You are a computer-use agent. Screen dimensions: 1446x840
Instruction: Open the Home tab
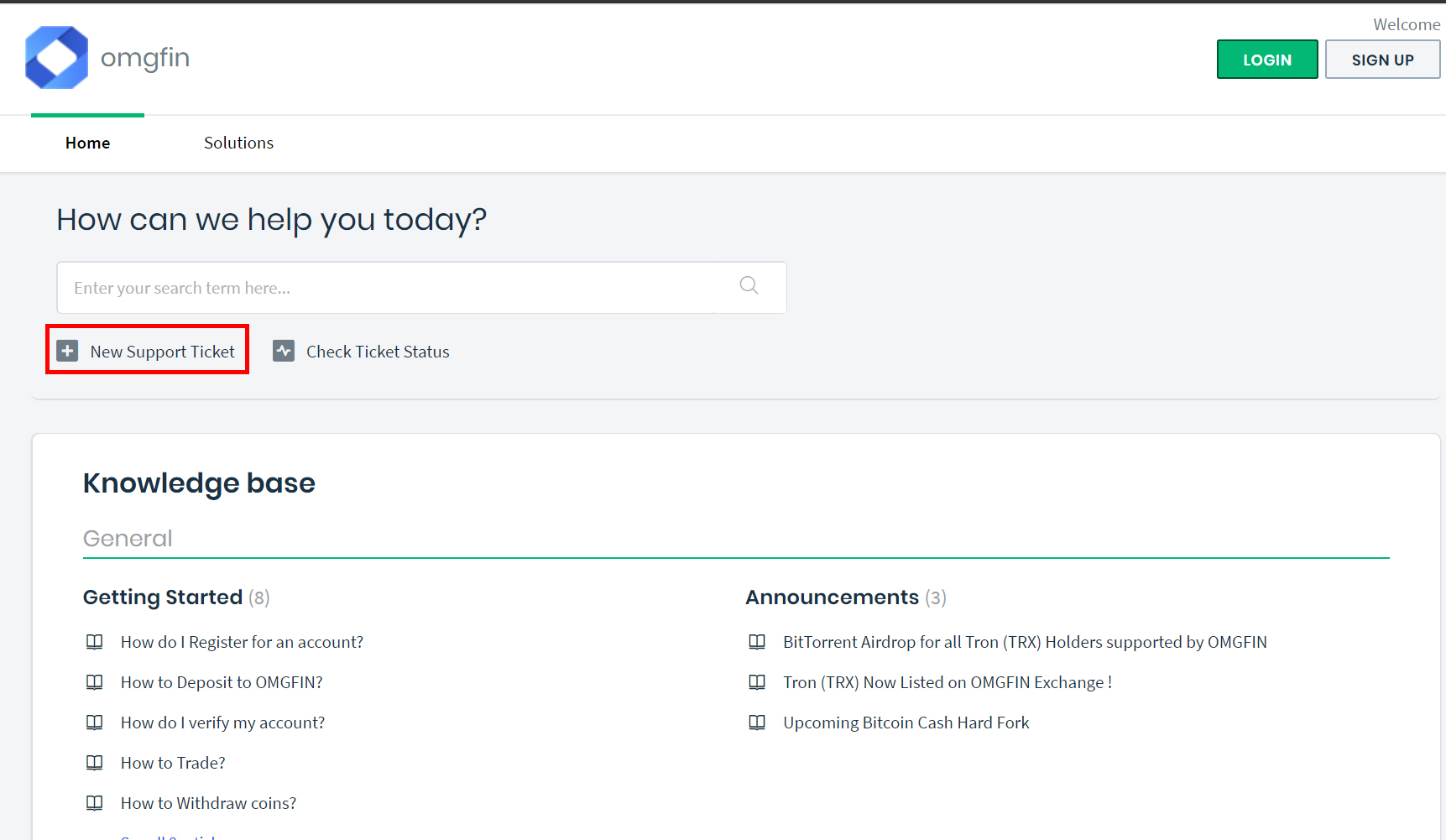[x=87, y=143]
